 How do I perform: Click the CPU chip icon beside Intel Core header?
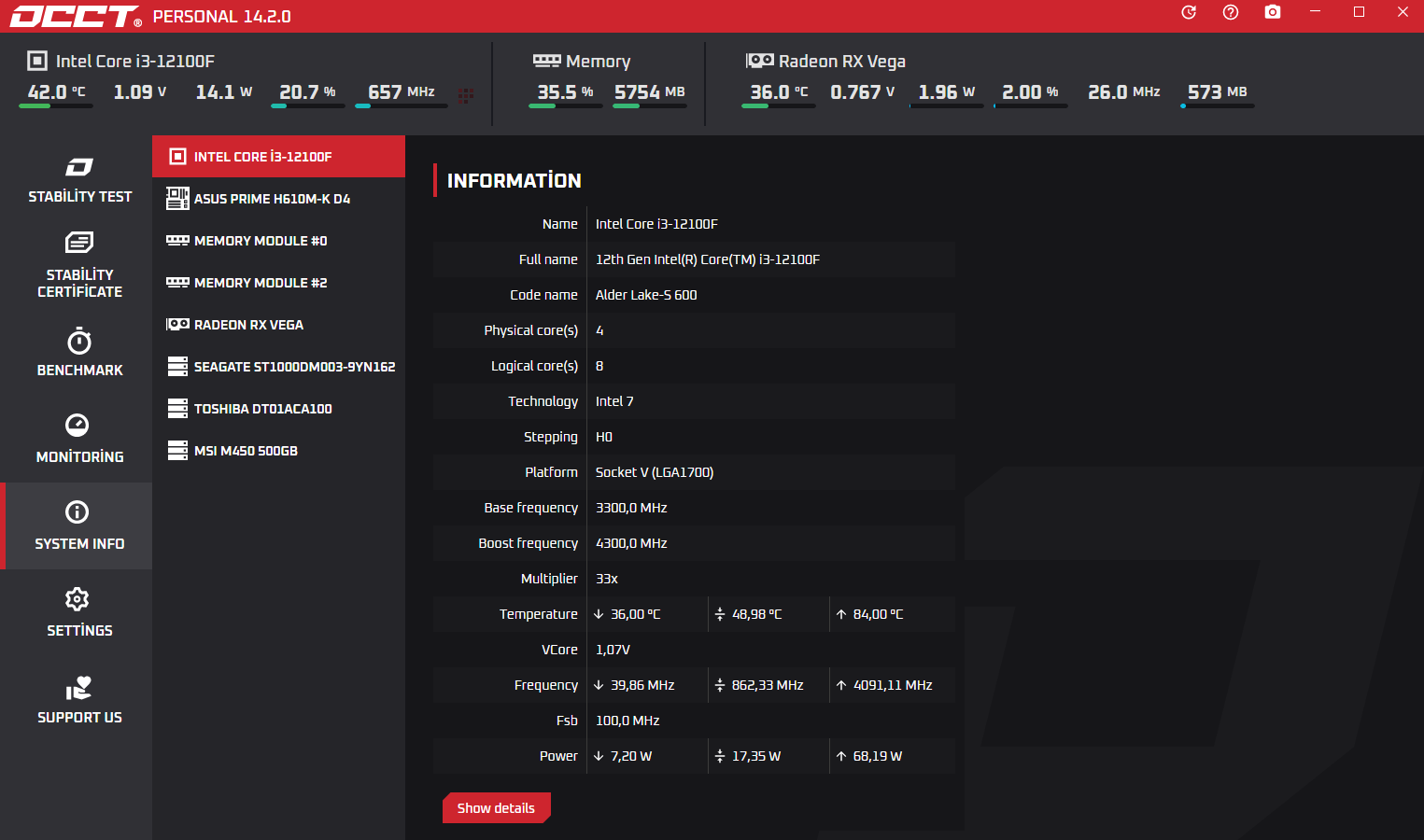[x=37, y=61]
